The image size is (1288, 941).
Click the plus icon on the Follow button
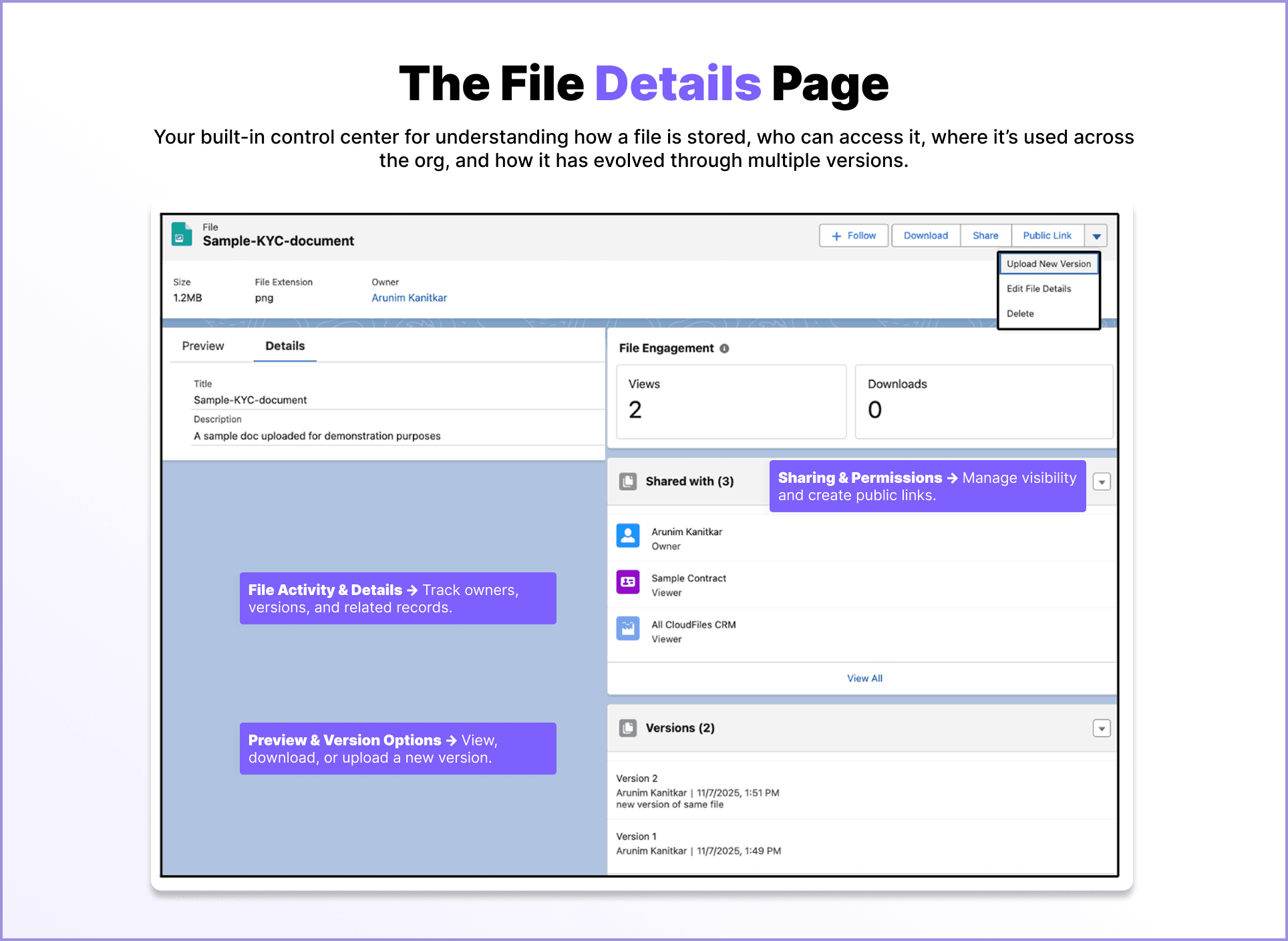click(837, 235)
